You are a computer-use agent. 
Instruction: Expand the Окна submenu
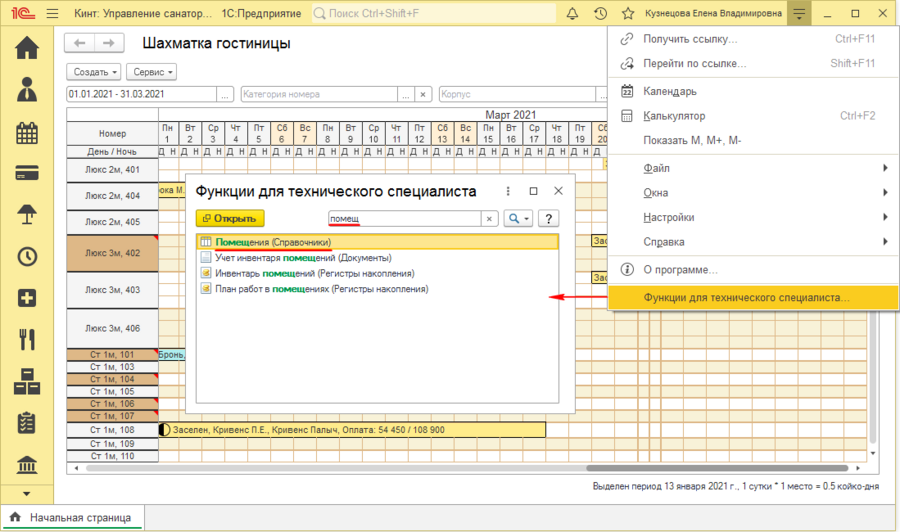click(x=754, y=193)
